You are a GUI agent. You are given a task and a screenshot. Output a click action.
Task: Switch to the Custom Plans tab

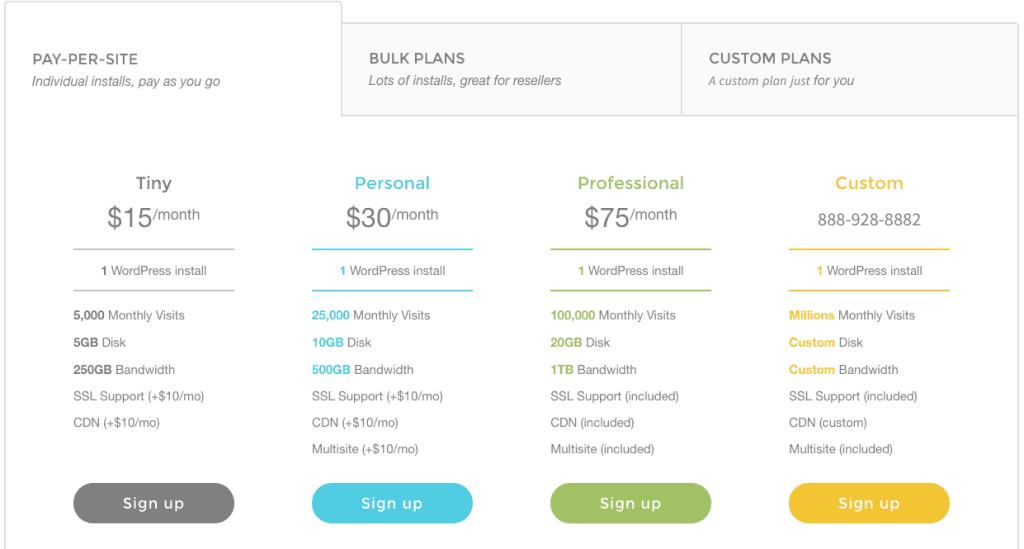tap(850, 69)
